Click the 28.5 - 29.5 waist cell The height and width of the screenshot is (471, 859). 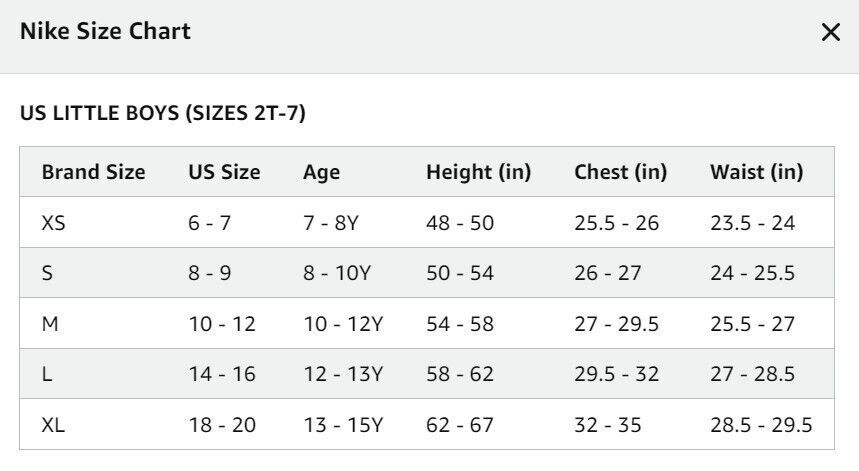(761, 424)
